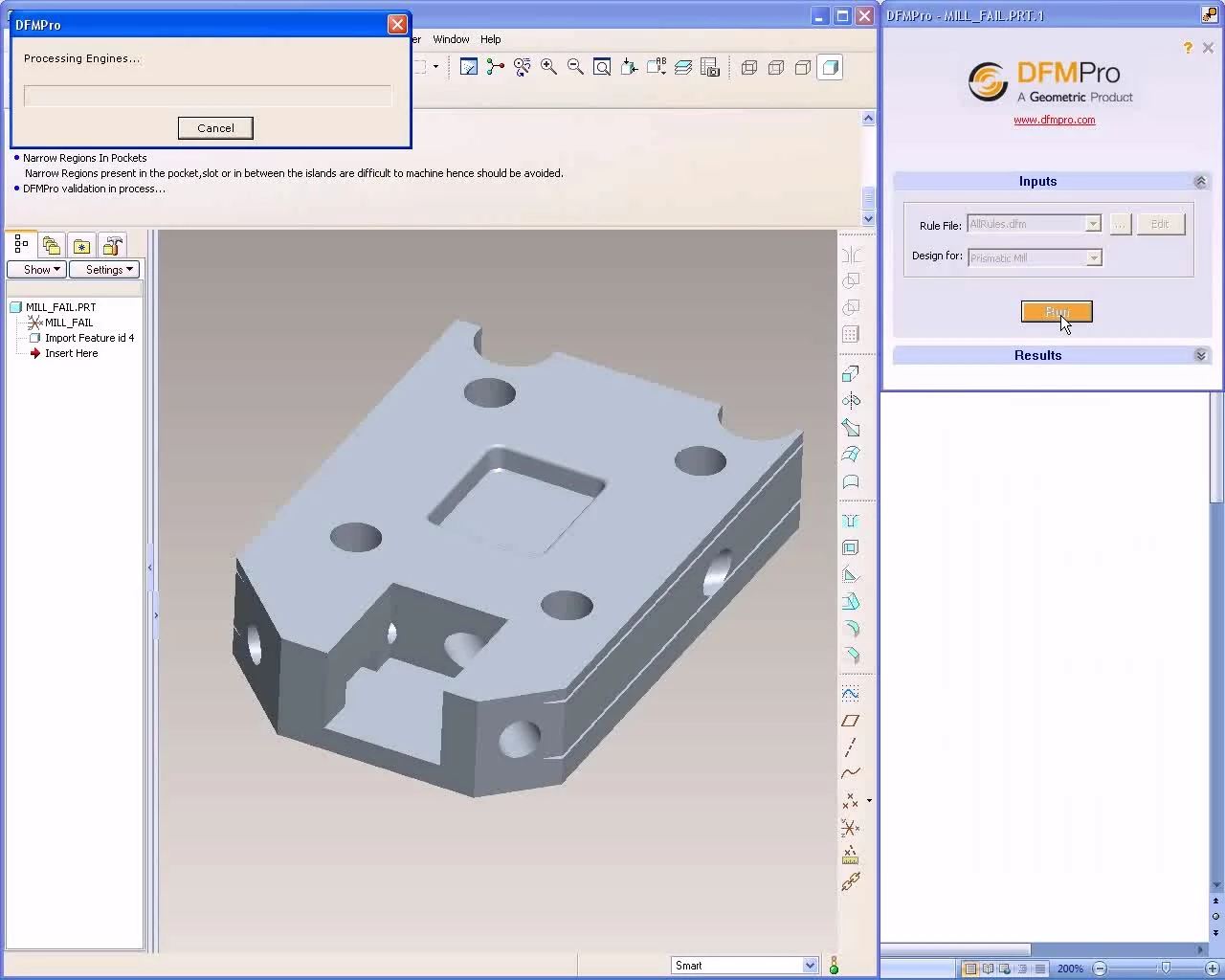
Task: Click the Orient mode toolbar icon
Action: pyautogui.click(x=523, y=67)
